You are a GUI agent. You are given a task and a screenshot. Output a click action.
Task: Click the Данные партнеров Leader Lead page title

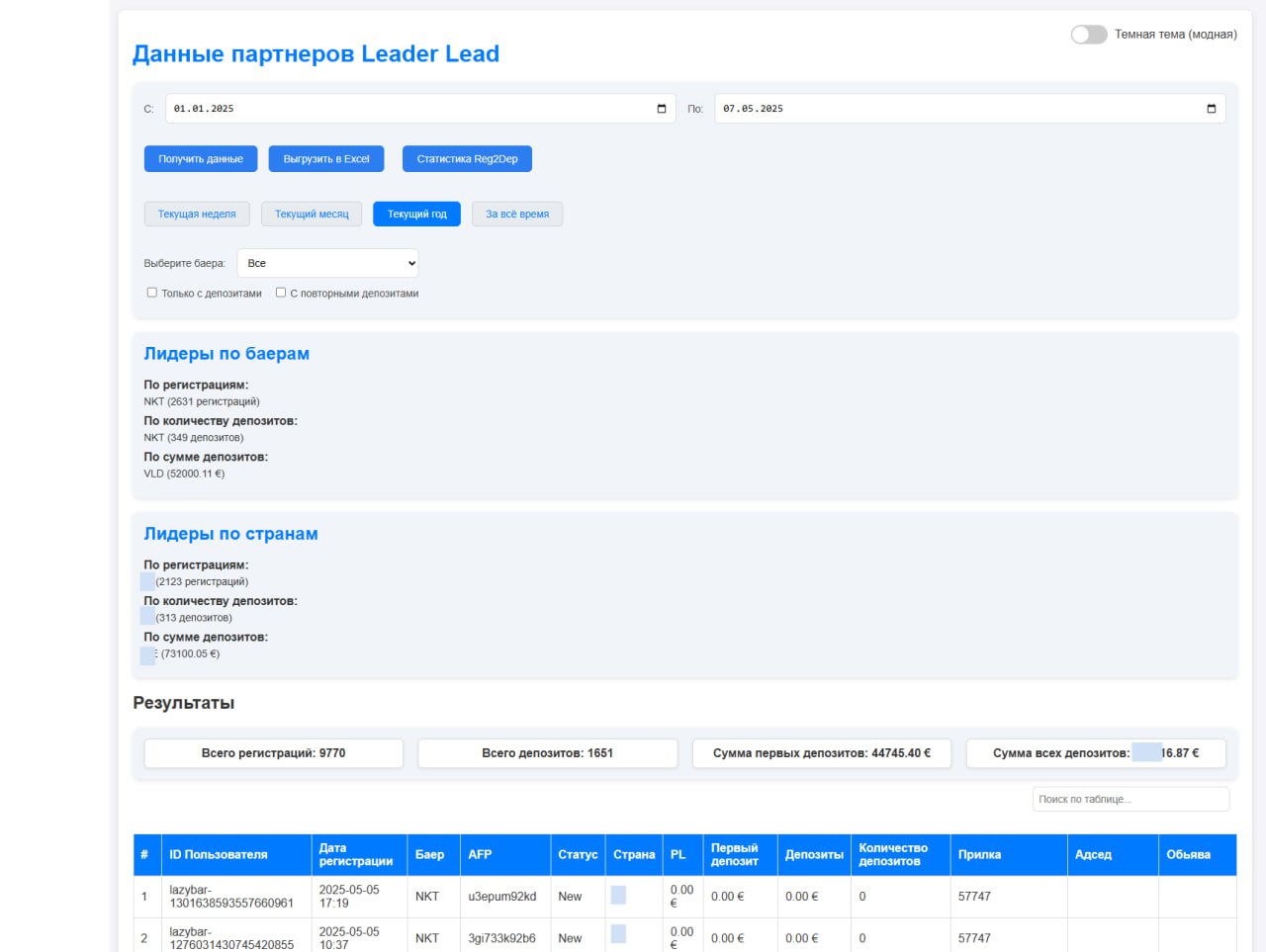click(316, 54)
